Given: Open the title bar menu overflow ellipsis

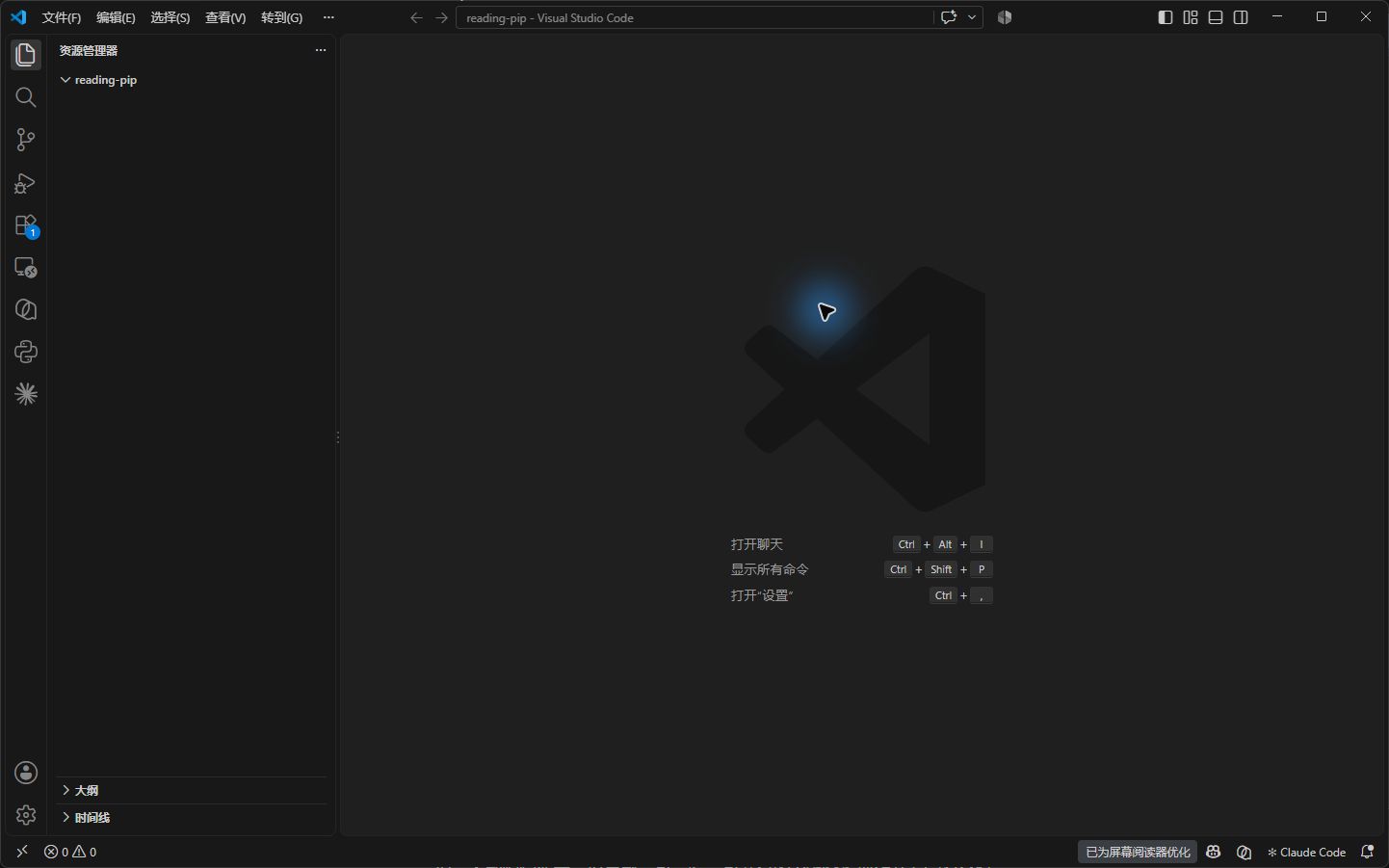Looking at the screenshot, I should (x=328, y=17).
